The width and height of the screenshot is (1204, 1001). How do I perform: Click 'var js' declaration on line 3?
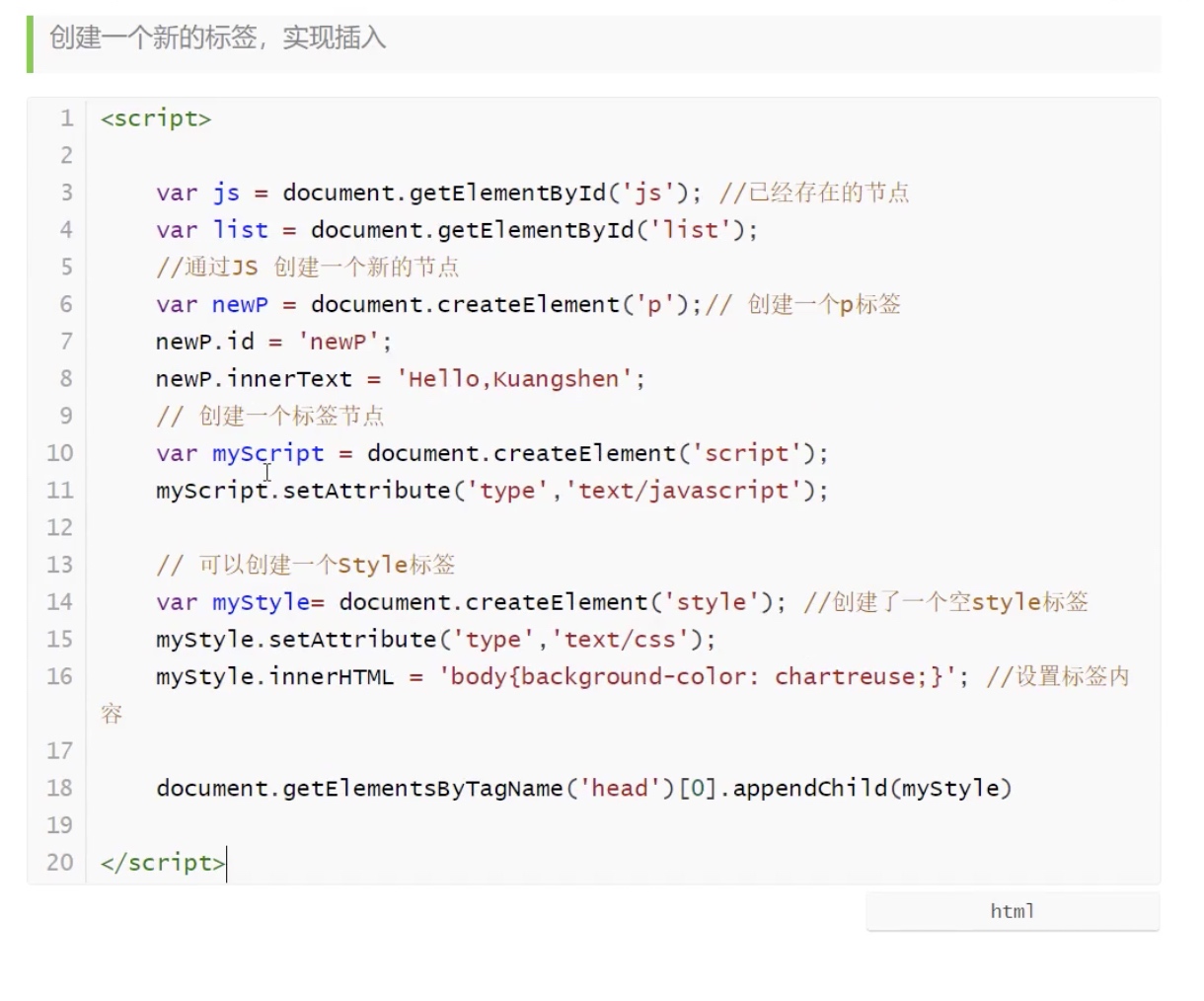[x=197, y=192]
